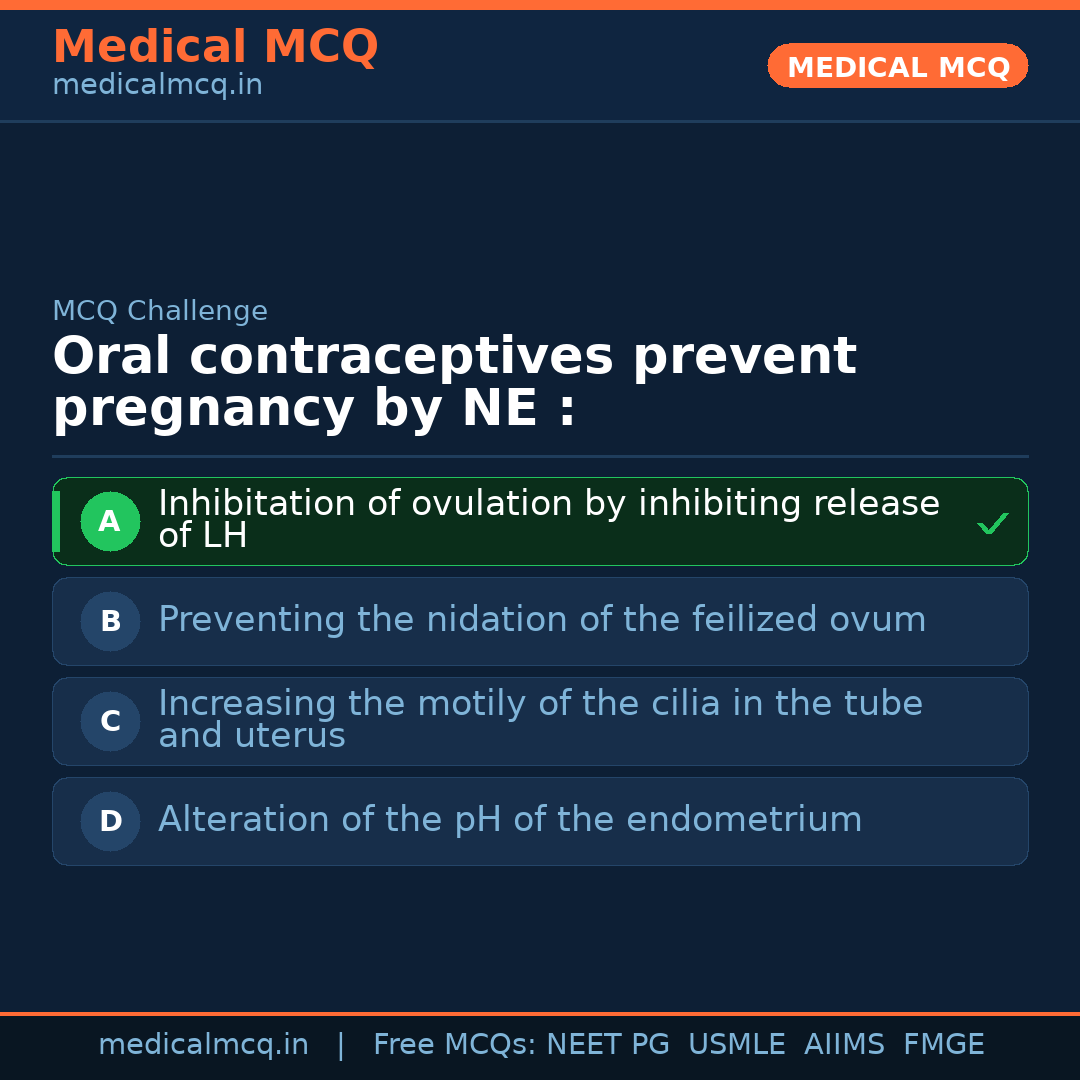Select the B circle badge
Image resolution: width=1080 pixels, height=1080 pixels.
click(110, 621)
